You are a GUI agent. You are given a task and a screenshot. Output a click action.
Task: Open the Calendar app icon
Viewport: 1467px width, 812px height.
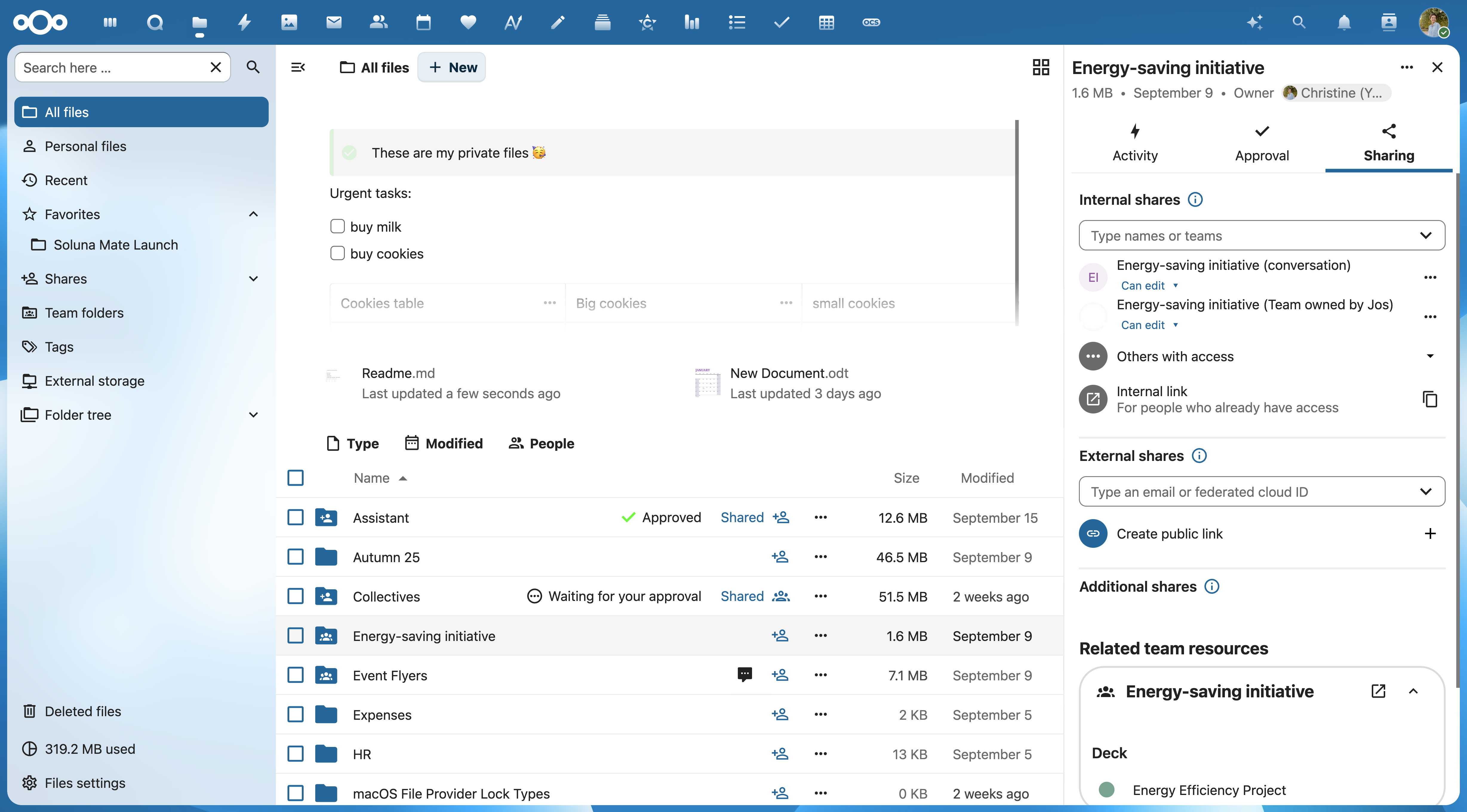[423, 23]
